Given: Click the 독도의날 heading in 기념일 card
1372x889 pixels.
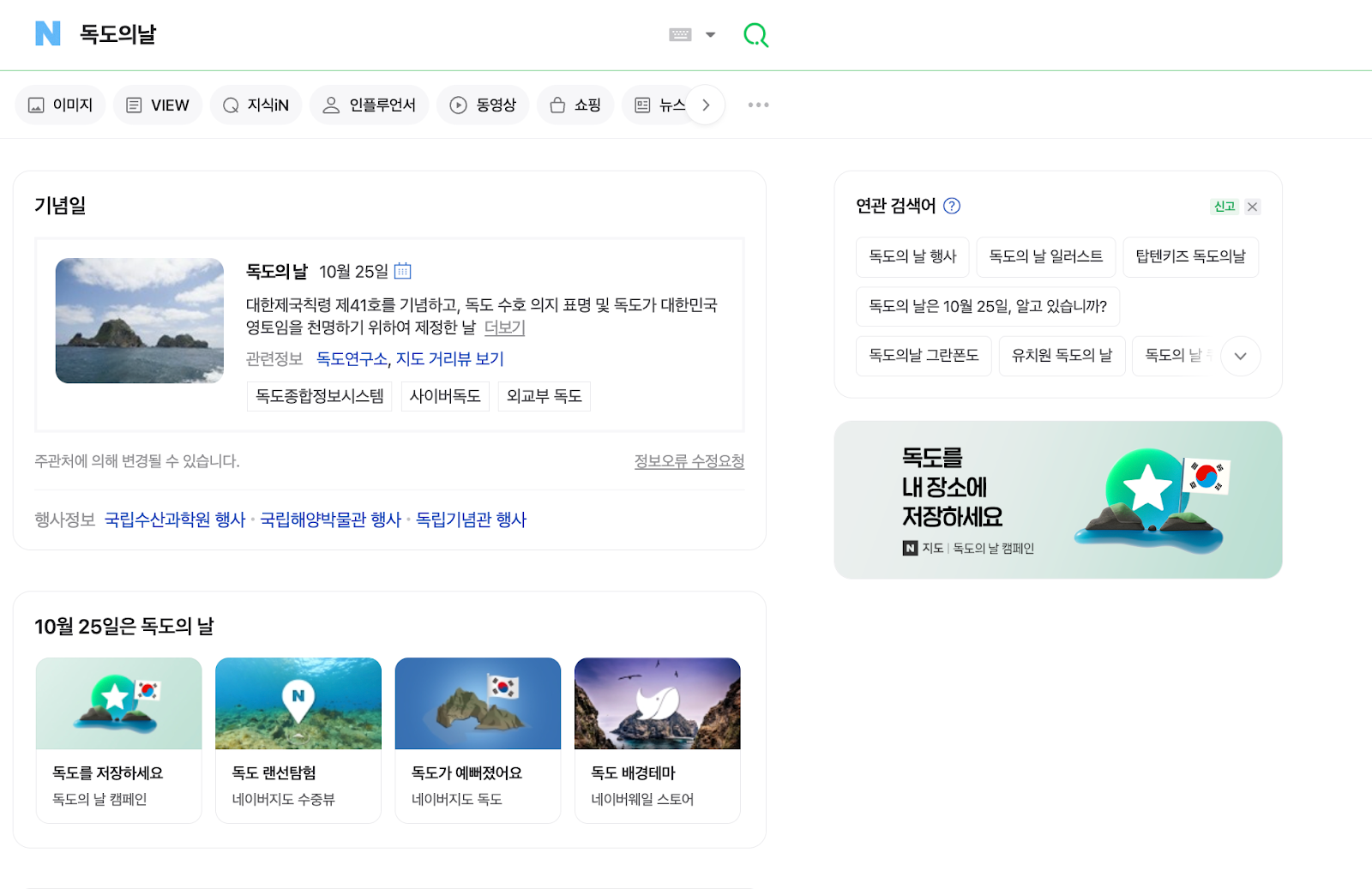Looking at the screenshot, I should (277, 271).
